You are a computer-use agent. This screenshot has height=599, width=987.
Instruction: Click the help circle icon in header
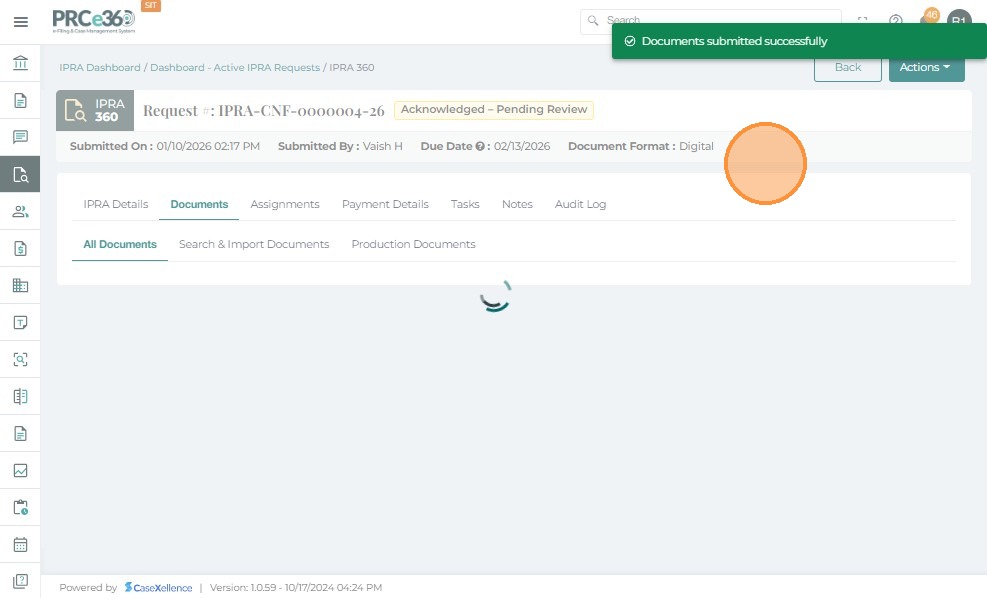(x=896, y=20)
